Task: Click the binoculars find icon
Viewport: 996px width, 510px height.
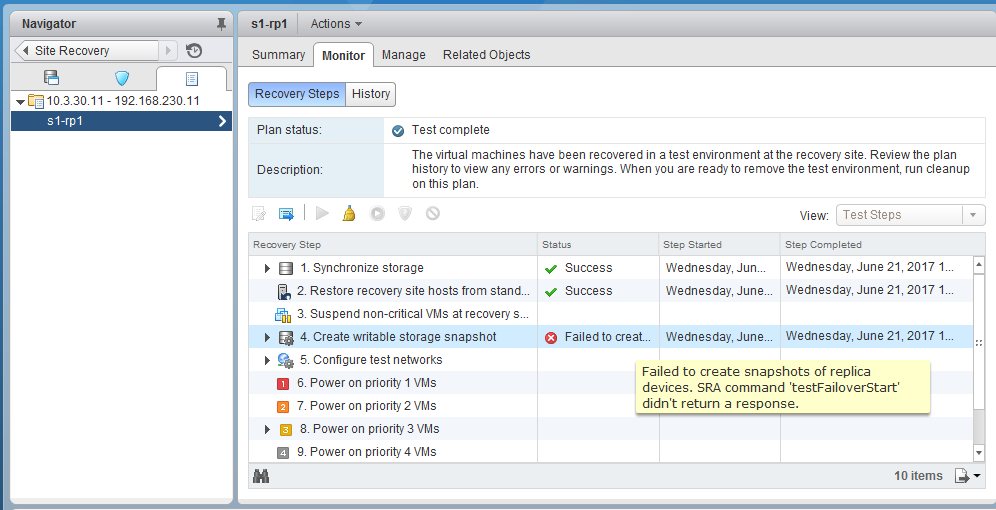Action: (261, 476)
